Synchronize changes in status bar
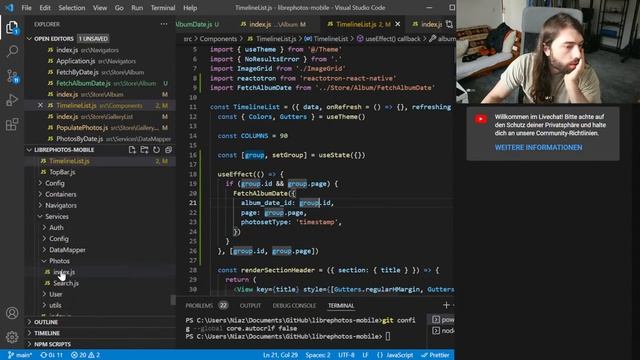Screen dimensions: 640x360 point(51,355)
